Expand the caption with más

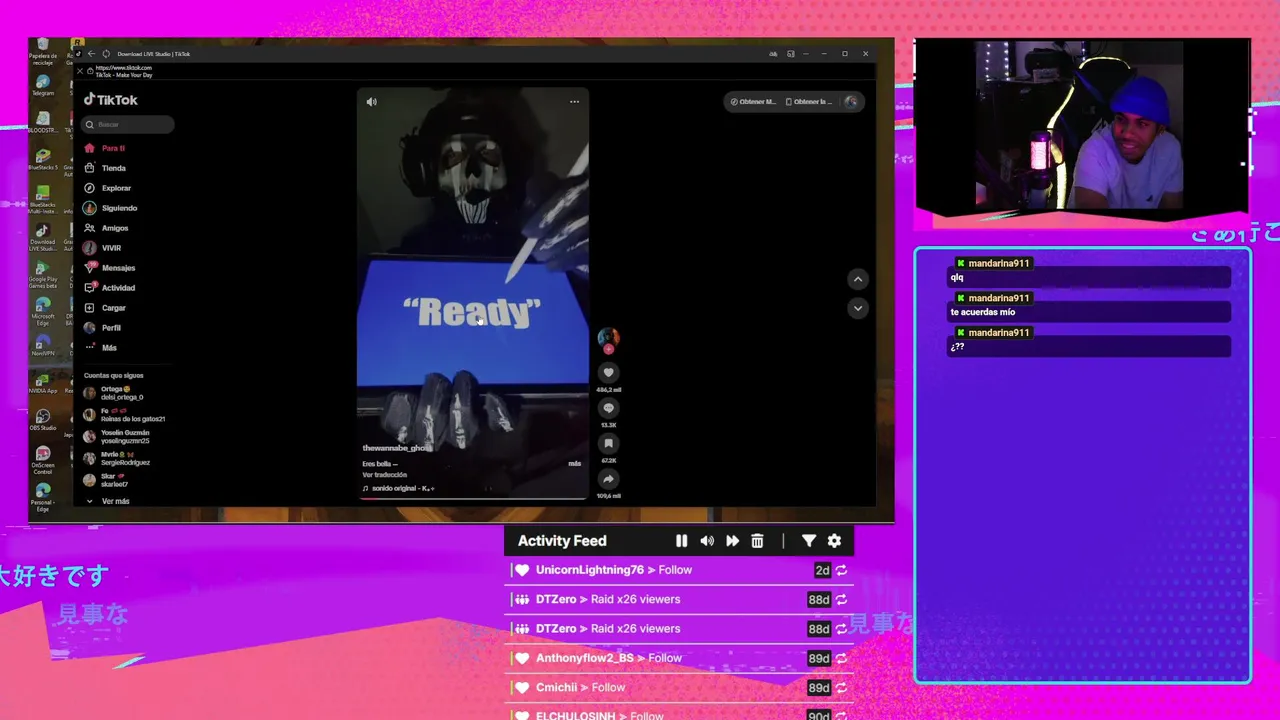click(574, 464)
